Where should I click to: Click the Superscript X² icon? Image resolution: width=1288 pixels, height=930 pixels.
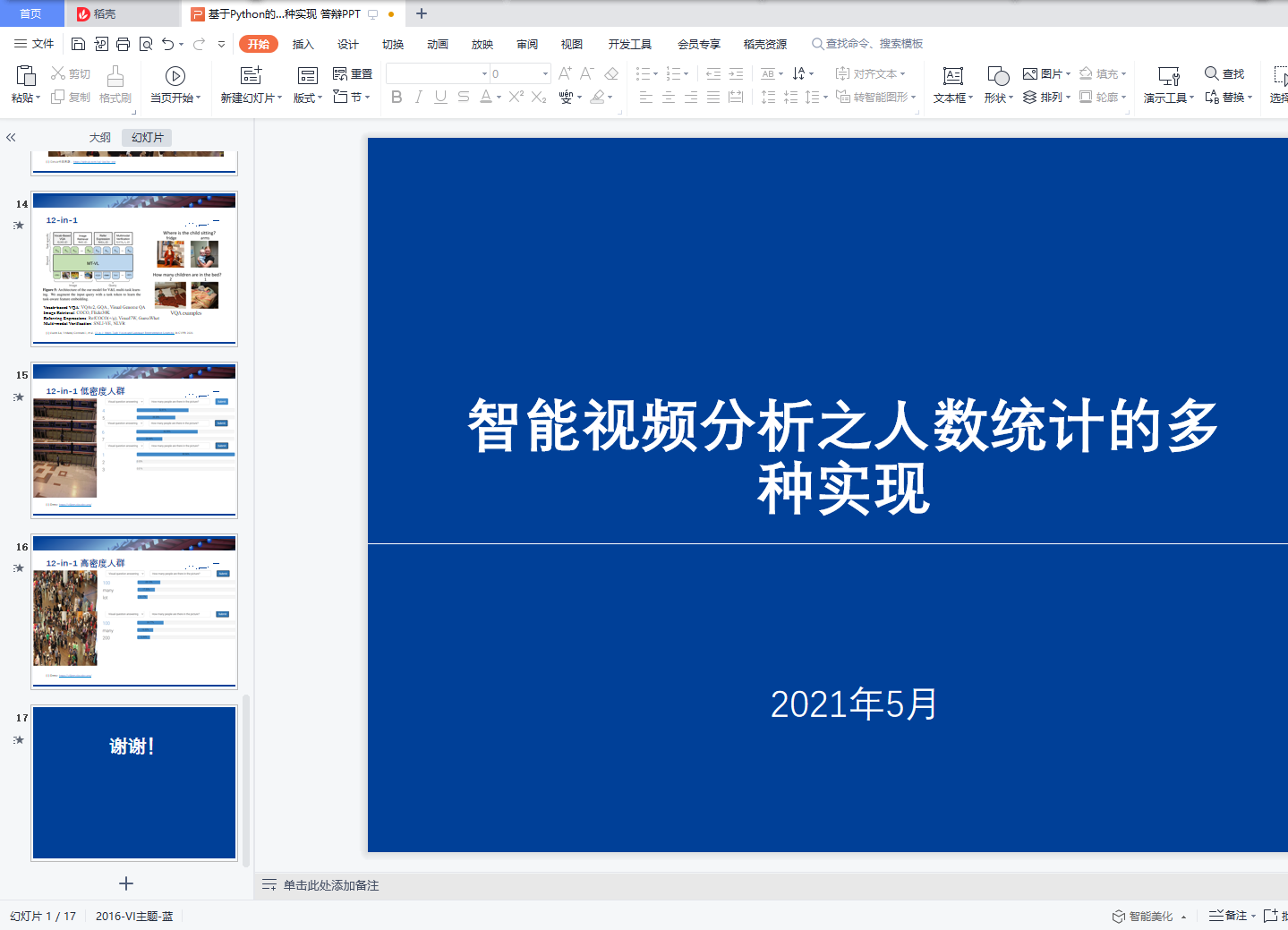click(516, 97)
